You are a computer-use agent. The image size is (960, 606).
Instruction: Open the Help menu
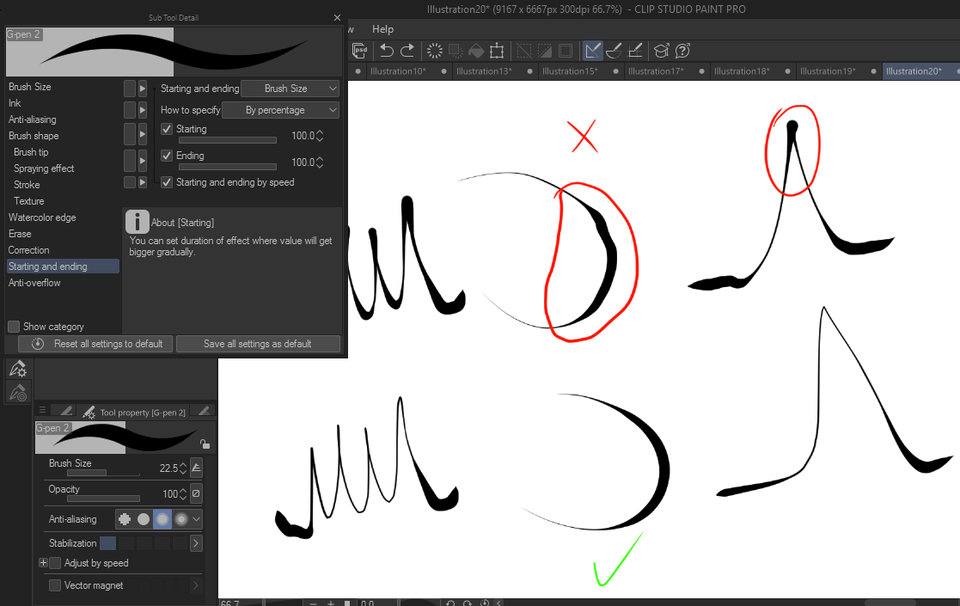(383, 29)
